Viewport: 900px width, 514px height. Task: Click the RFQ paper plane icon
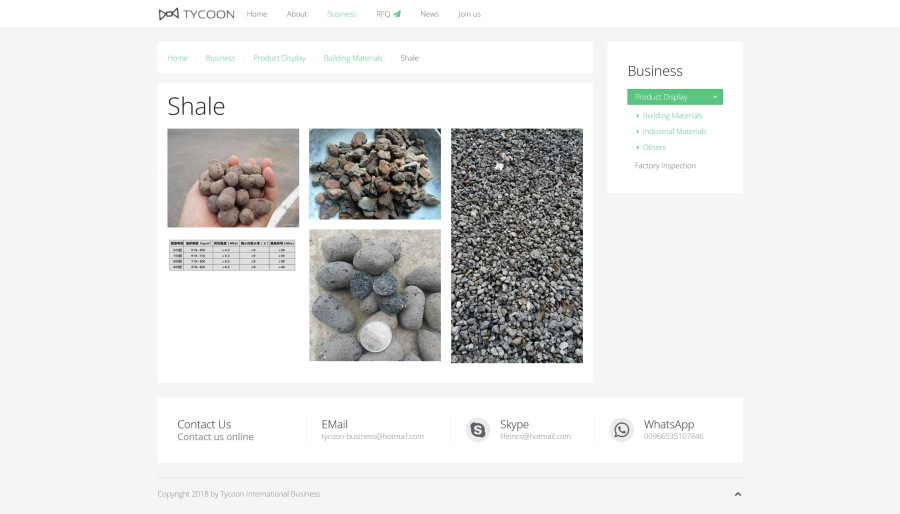pyautogui.click(x=397, y=14)
